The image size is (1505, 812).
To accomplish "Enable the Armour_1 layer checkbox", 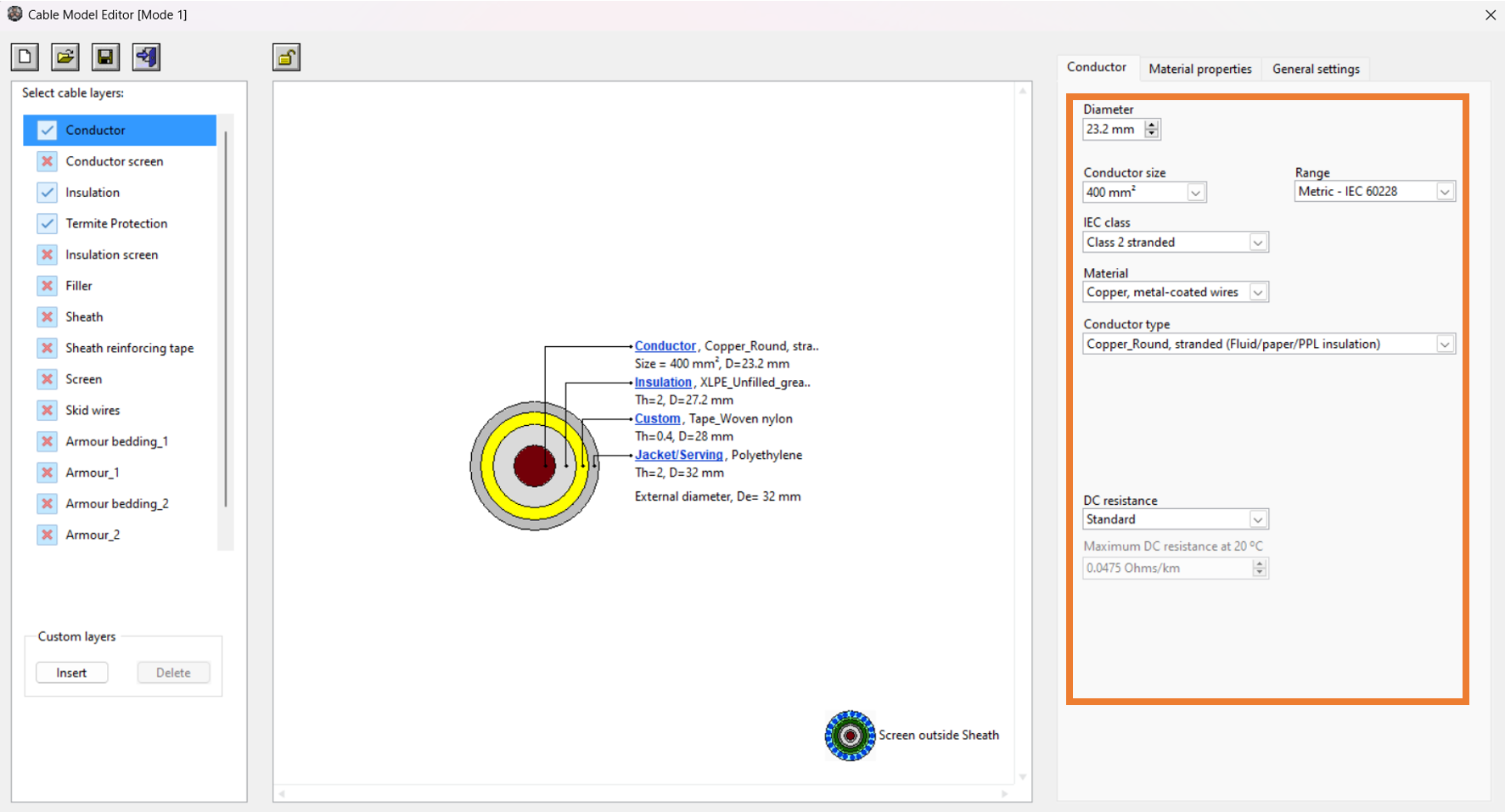I will tap(48, 473).
